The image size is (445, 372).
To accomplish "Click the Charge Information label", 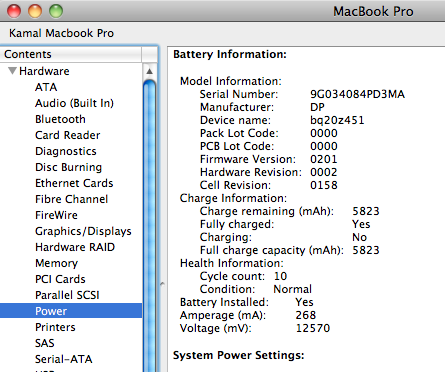I will pyautogui.click(x=233, y=198).
